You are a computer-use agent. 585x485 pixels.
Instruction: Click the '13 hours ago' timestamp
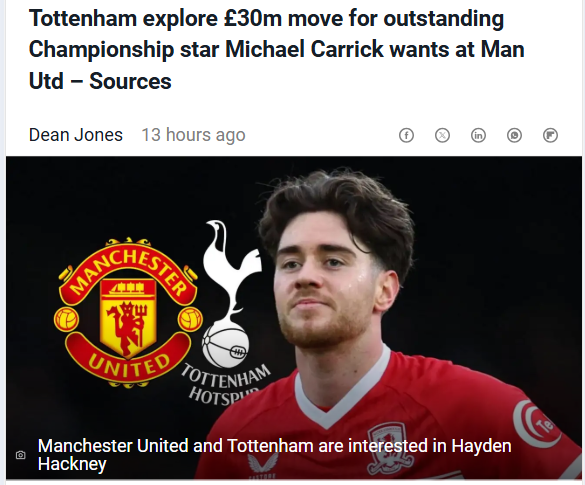pos(193,135)
